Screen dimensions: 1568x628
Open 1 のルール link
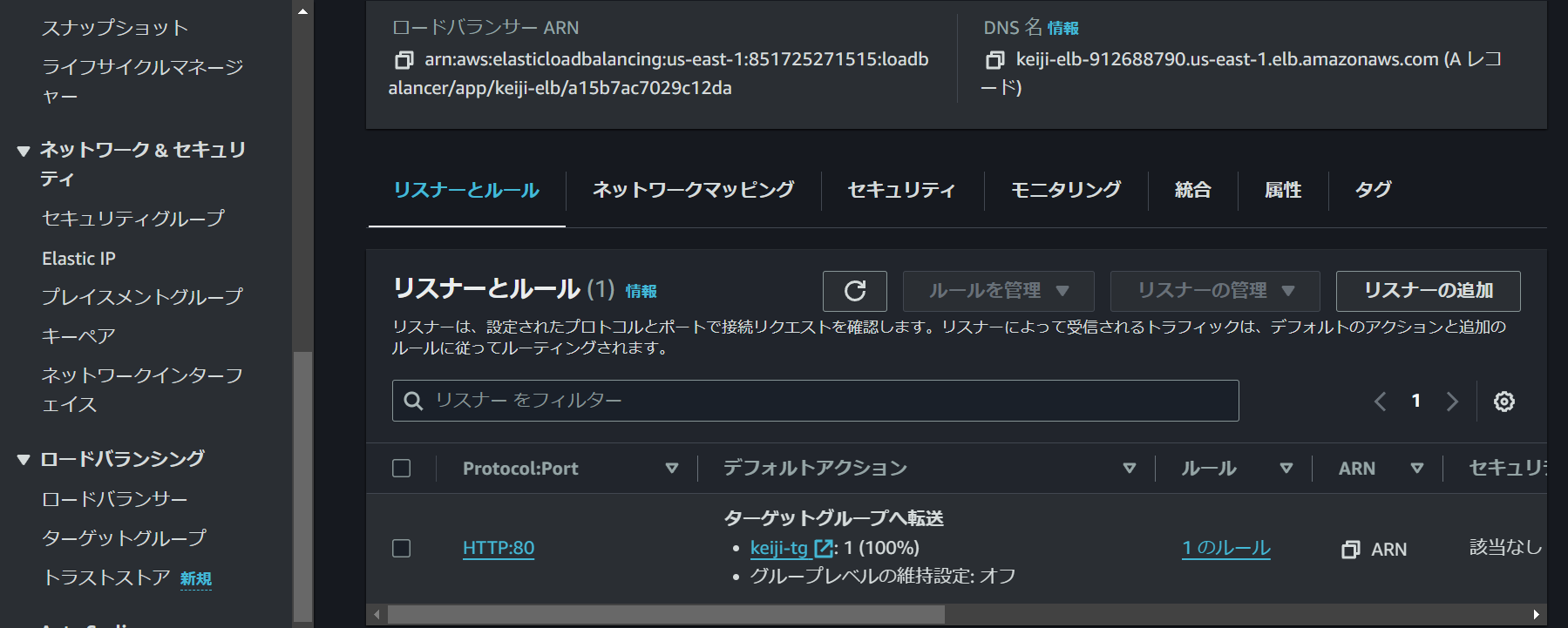point(1226,548)
